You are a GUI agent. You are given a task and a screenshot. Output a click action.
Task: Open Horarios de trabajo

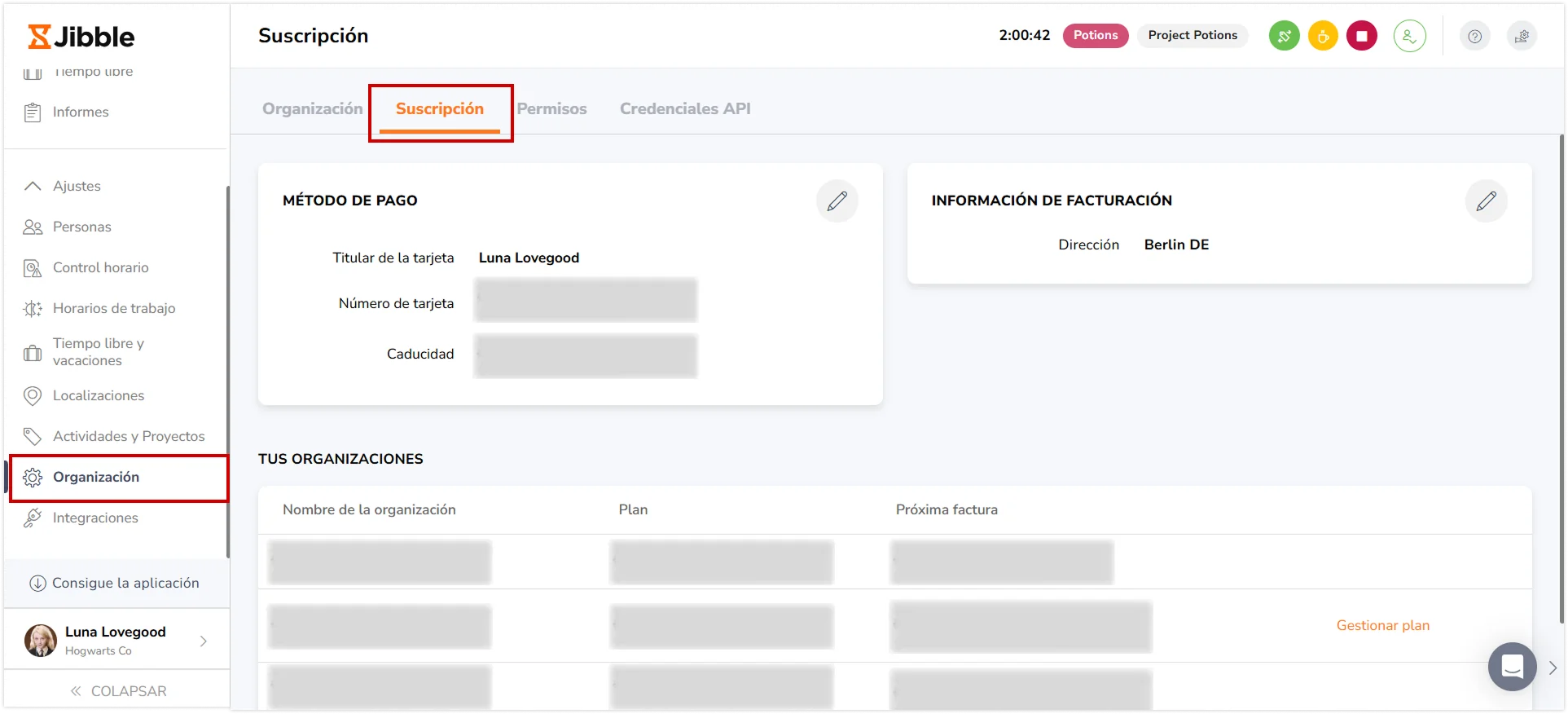pyautogui.click(x=114, y=308)
